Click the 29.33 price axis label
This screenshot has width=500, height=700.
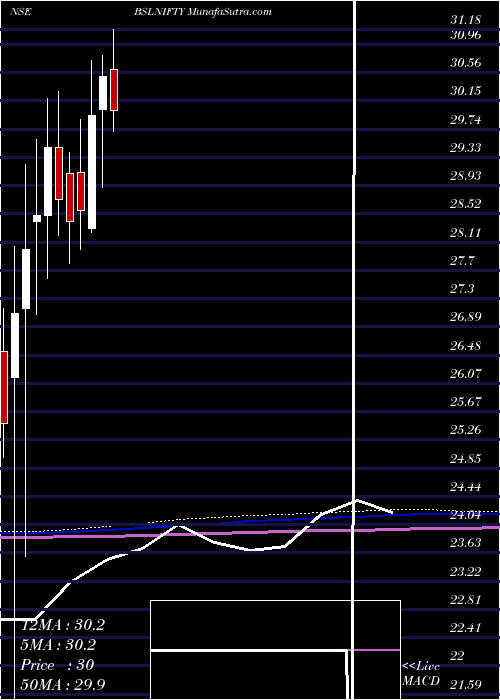(x=466, y=147)
